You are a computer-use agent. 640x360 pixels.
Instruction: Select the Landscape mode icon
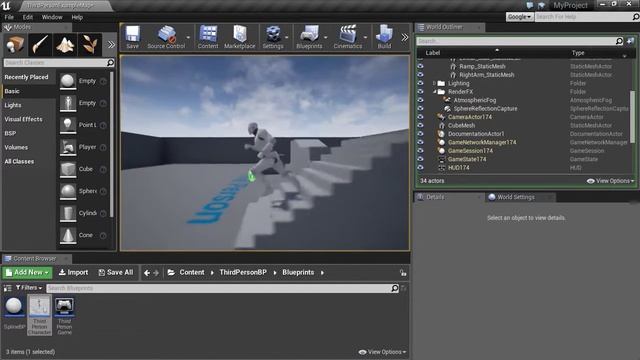65,44
